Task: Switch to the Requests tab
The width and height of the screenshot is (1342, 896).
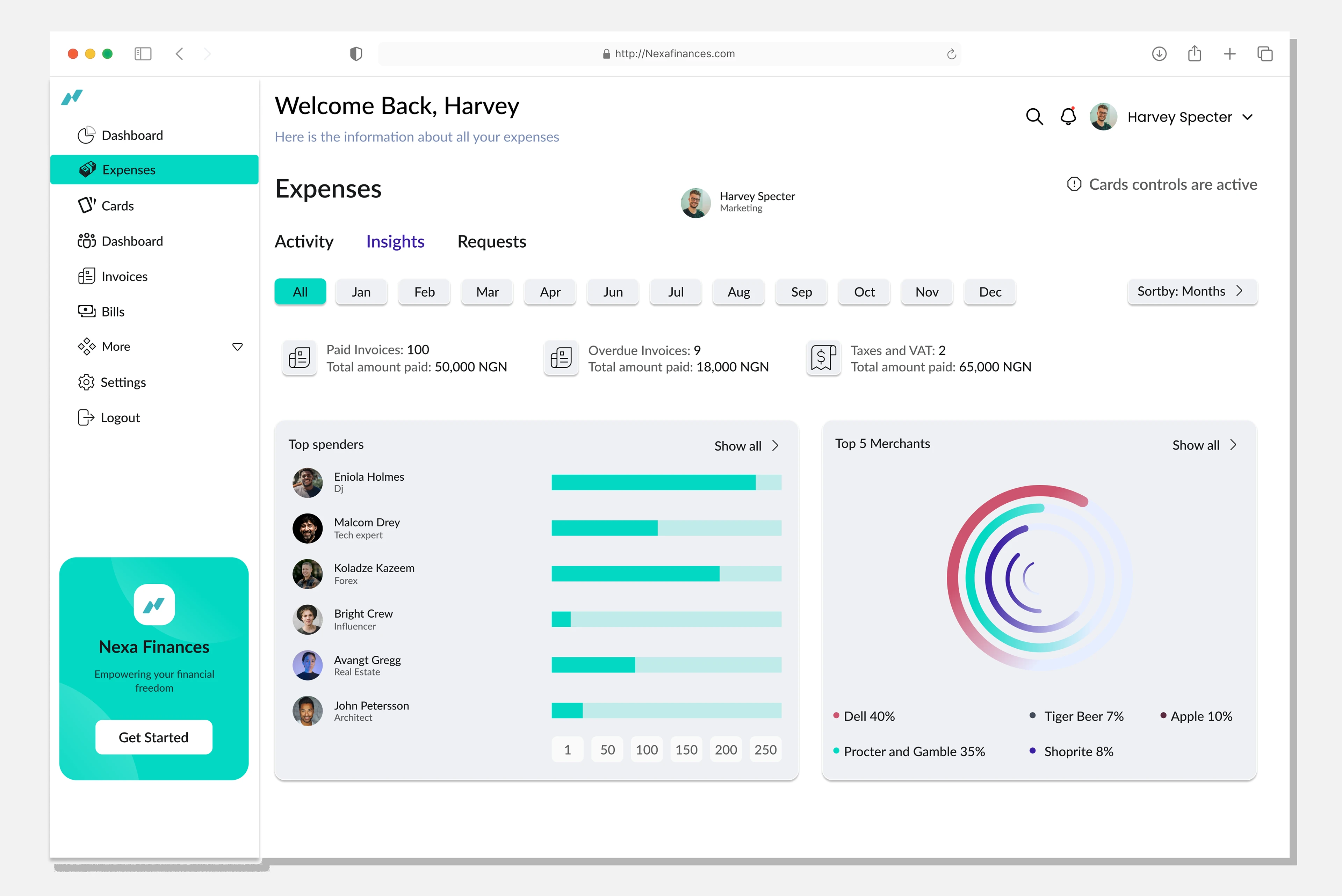Action: tap(491, 242)
